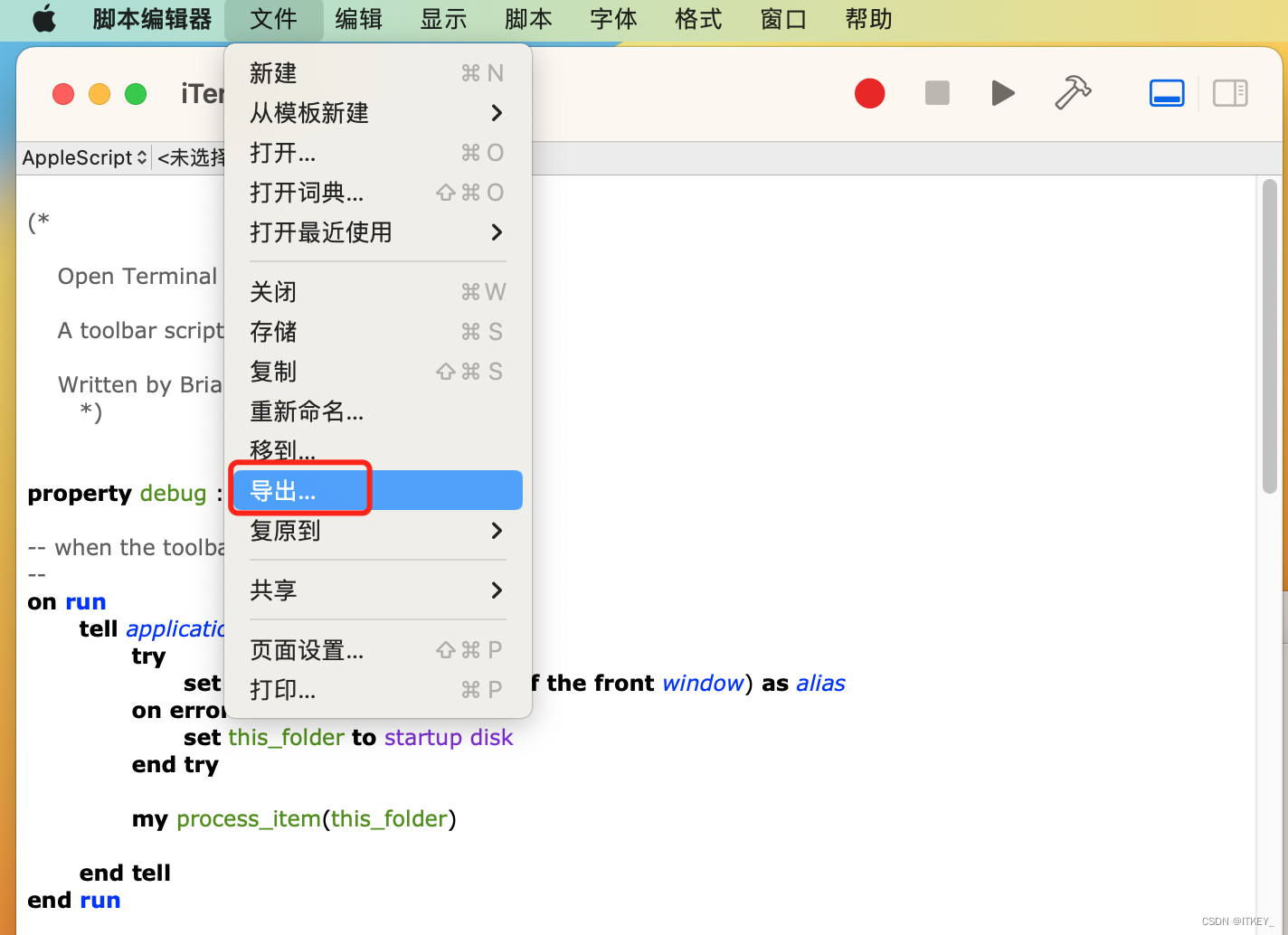Open the AppleScript language dropdown

tap(84, 157)
